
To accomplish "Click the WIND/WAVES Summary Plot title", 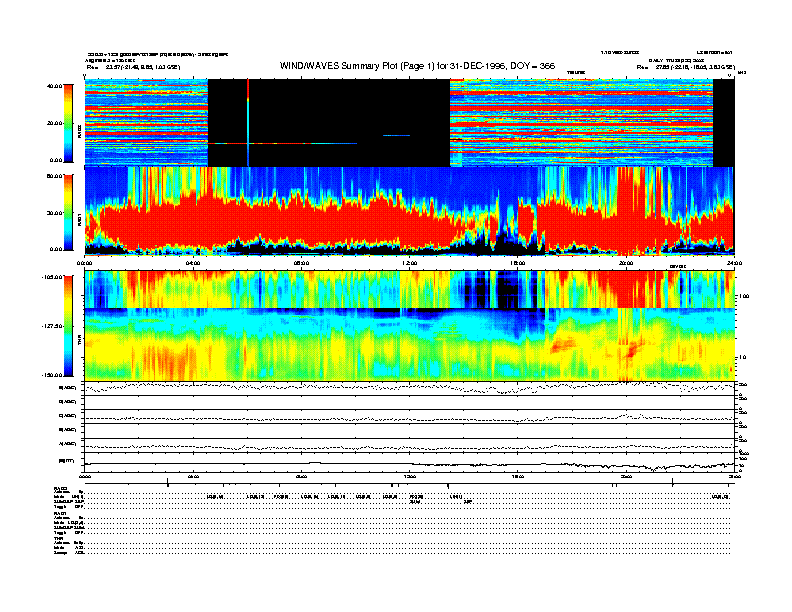I will pyautogui.click(x=417, y=66).
